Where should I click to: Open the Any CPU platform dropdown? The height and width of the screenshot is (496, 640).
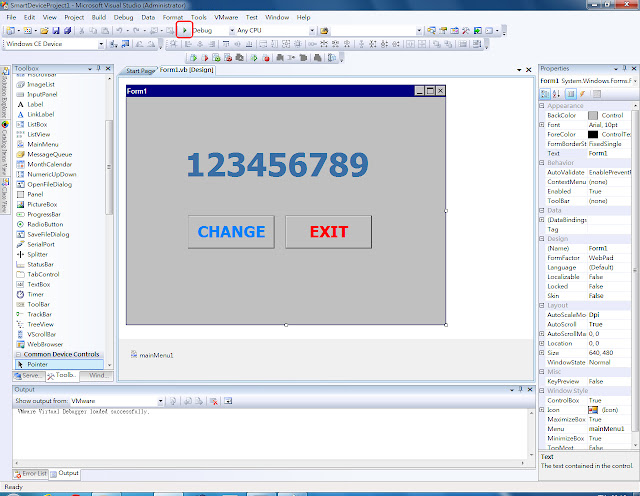pyautogui.click(x=312, y=31)
